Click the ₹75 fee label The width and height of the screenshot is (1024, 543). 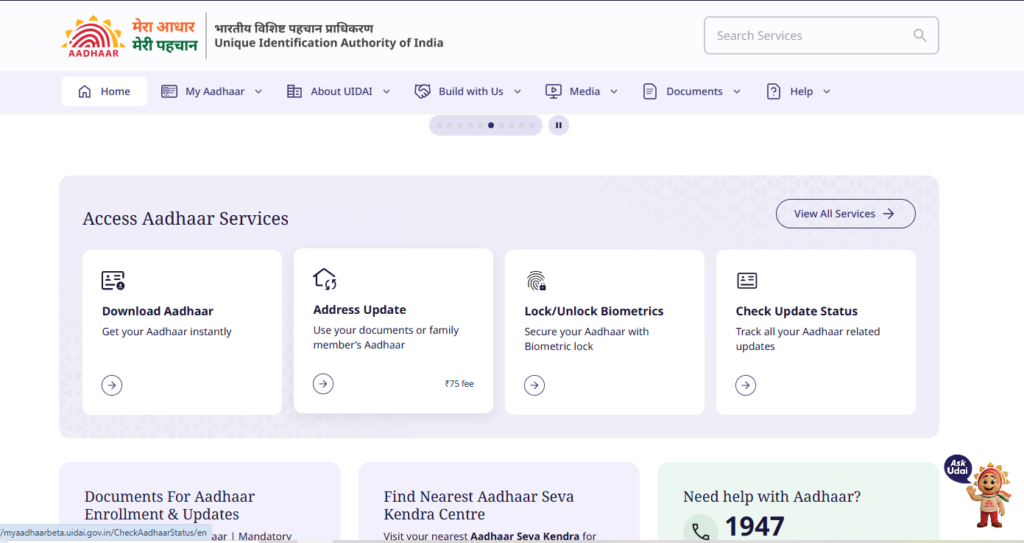point(459,384)
